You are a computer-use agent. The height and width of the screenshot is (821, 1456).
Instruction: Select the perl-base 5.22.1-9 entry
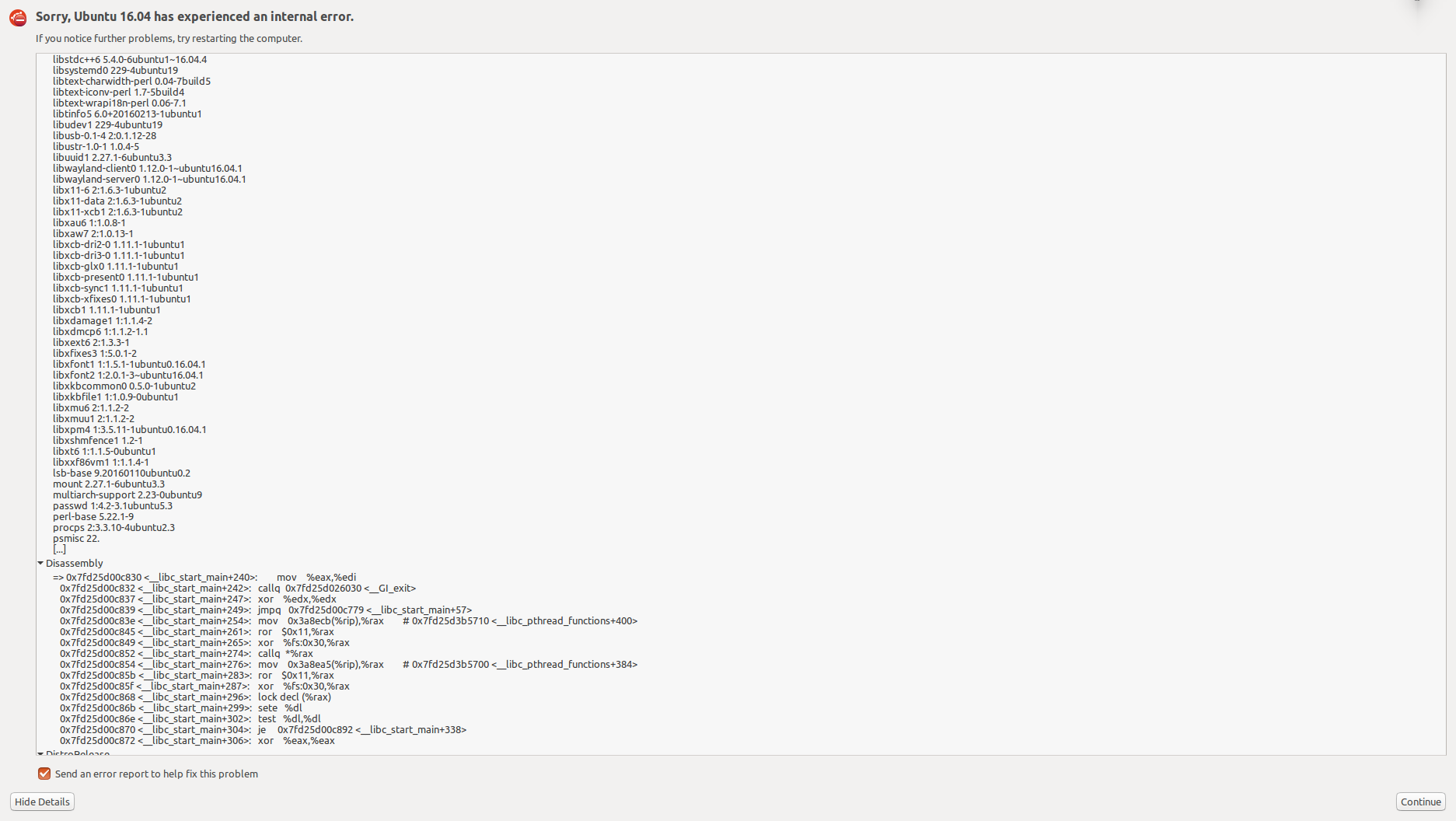[x=93, y=516]
